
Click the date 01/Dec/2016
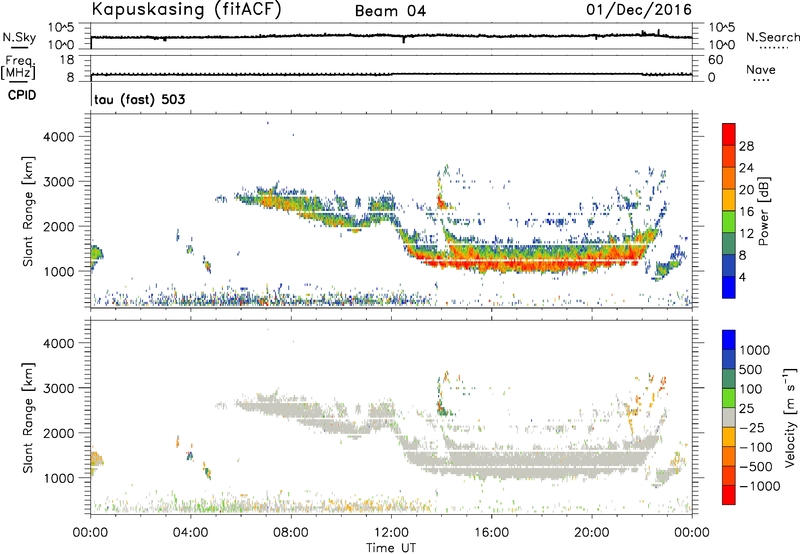639,9
